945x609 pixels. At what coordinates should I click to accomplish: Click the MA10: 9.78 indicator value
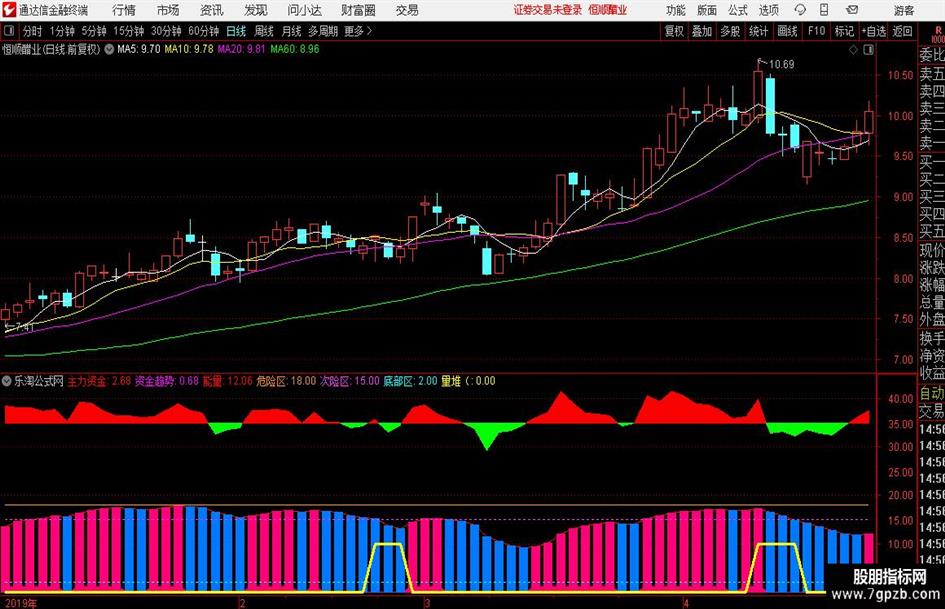(x=189, y=49)
